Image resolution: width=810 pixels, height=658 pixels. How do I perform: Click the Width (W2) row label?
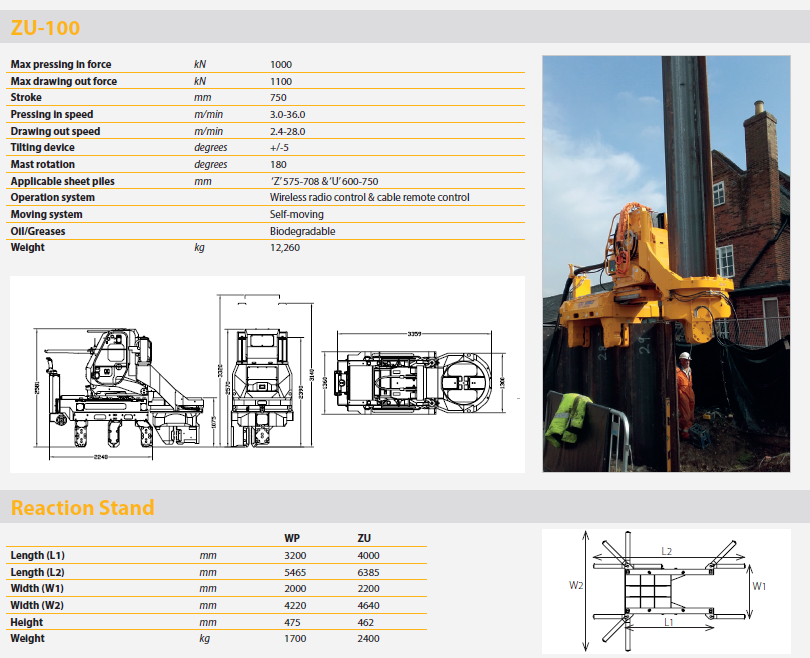click(x=37, y=605)
